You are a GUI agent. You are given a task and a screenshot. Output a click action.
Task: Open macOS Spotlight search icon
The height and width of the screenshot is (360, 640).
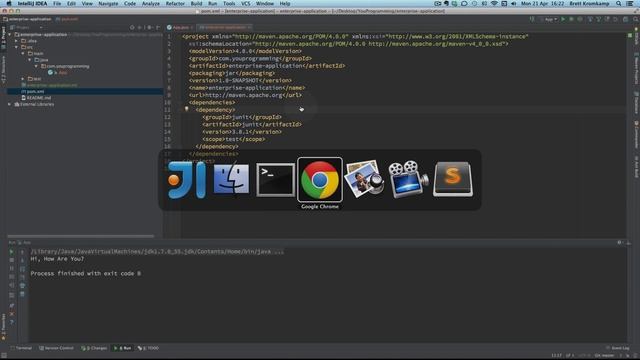(x=619, y=3)
